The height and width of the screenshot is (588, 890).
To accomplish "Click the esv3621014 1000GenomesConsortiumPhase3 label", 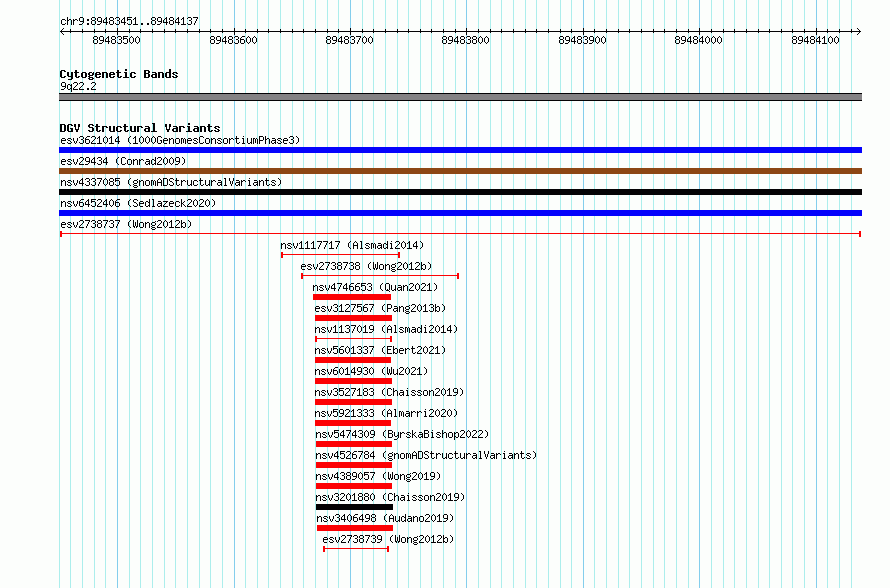I will (x=180, y=140).
